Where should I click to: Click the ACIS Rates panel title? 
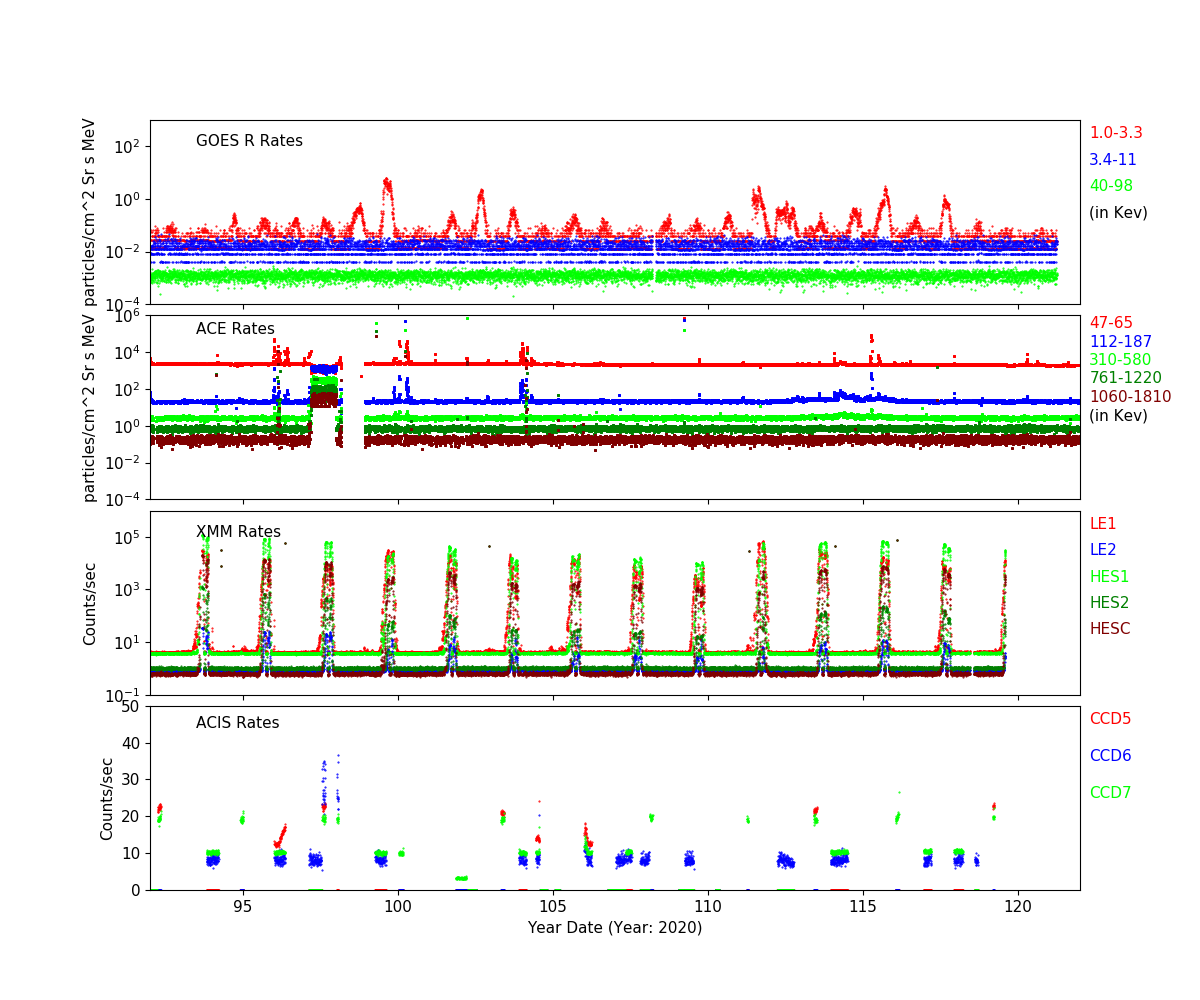coord(237,723)
